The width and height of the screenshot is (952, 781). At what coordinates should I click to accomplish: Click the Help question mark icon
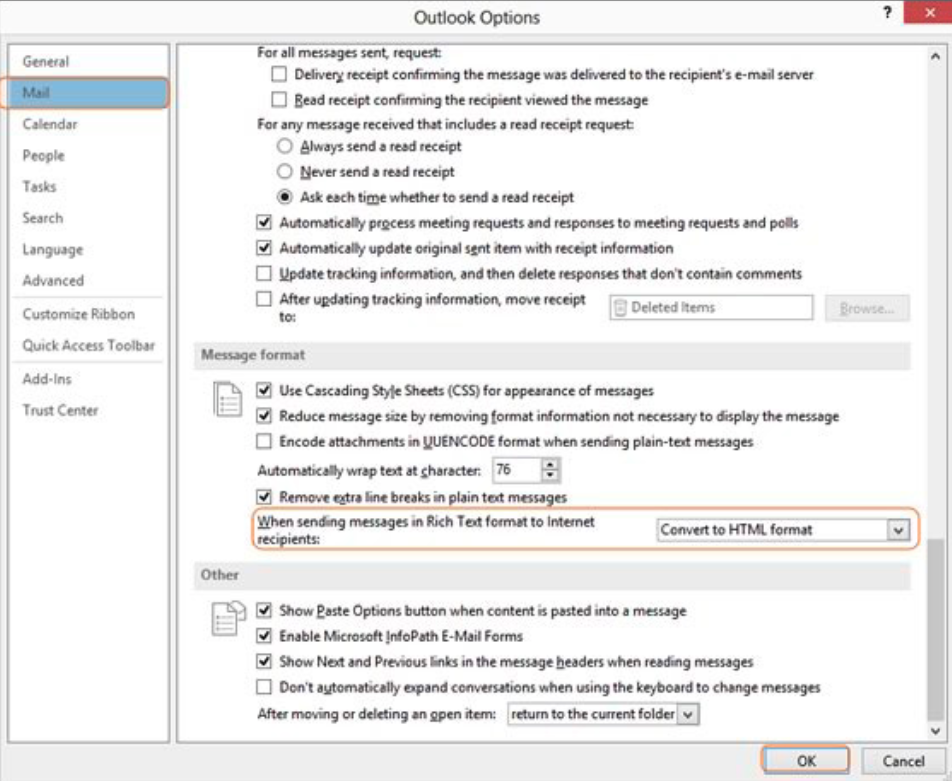click(x=887, y=14)
